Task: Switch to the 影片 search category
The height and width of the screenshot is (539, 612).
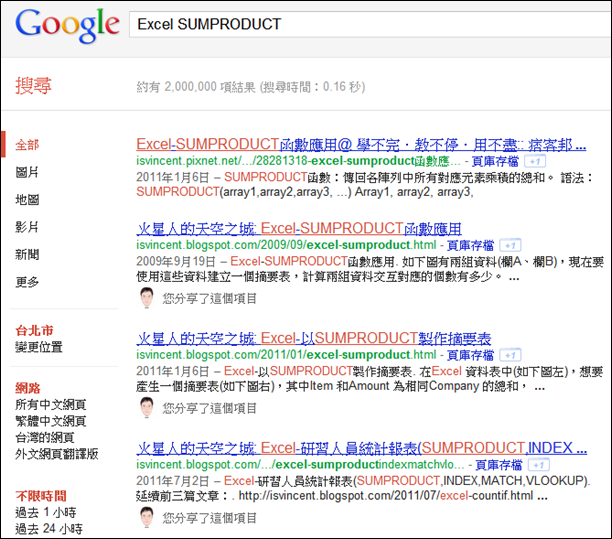Action: 27,227
